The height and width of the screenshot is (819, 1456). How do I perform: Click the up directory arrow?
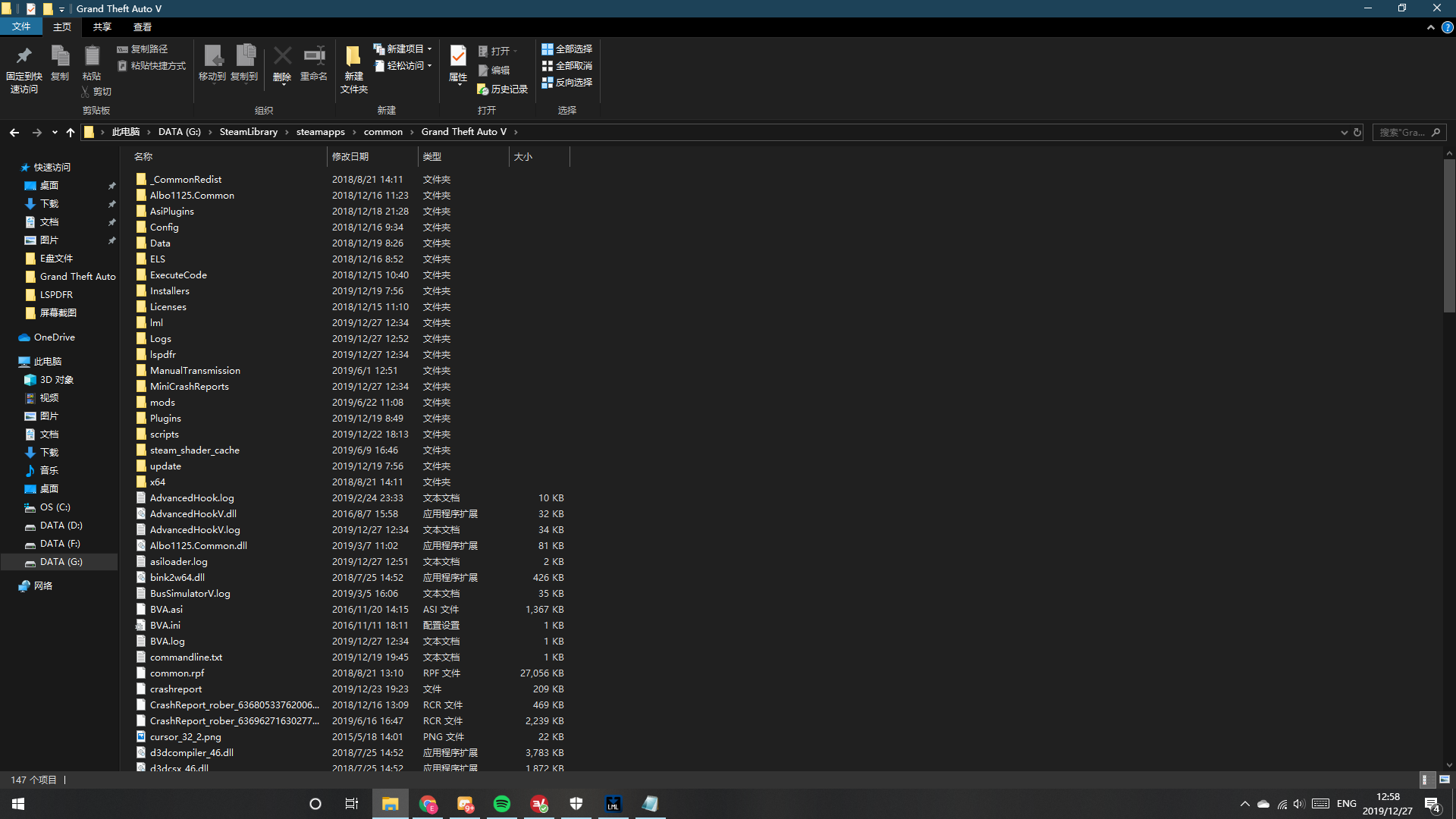pyautogui.click(x=71, y=132)
